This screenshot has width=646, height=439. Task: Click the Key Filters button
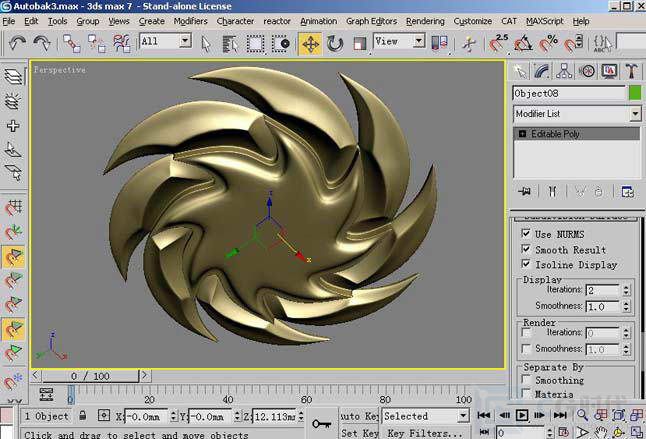(424, 433)
